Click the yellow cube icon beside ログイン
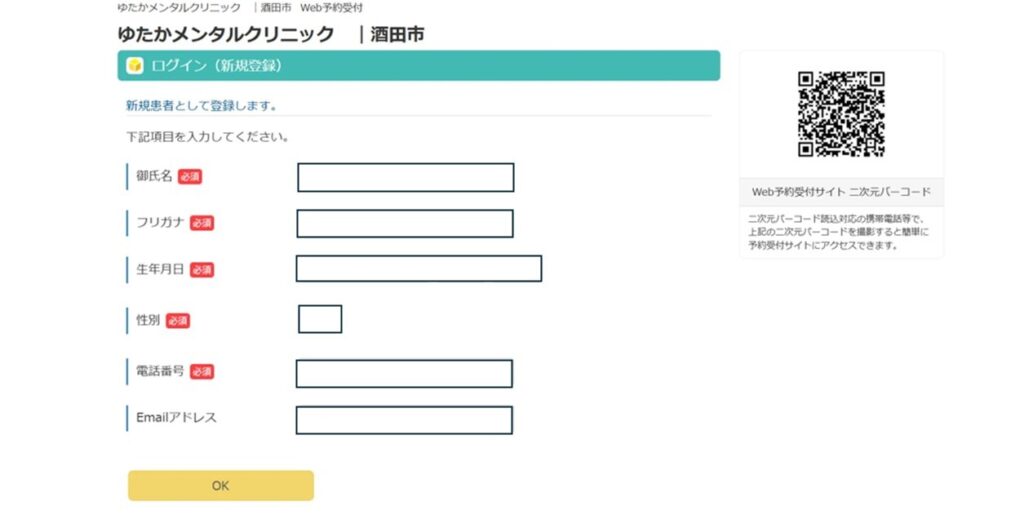Viewport: 1024px width, 515px height. tap(135, 66)
